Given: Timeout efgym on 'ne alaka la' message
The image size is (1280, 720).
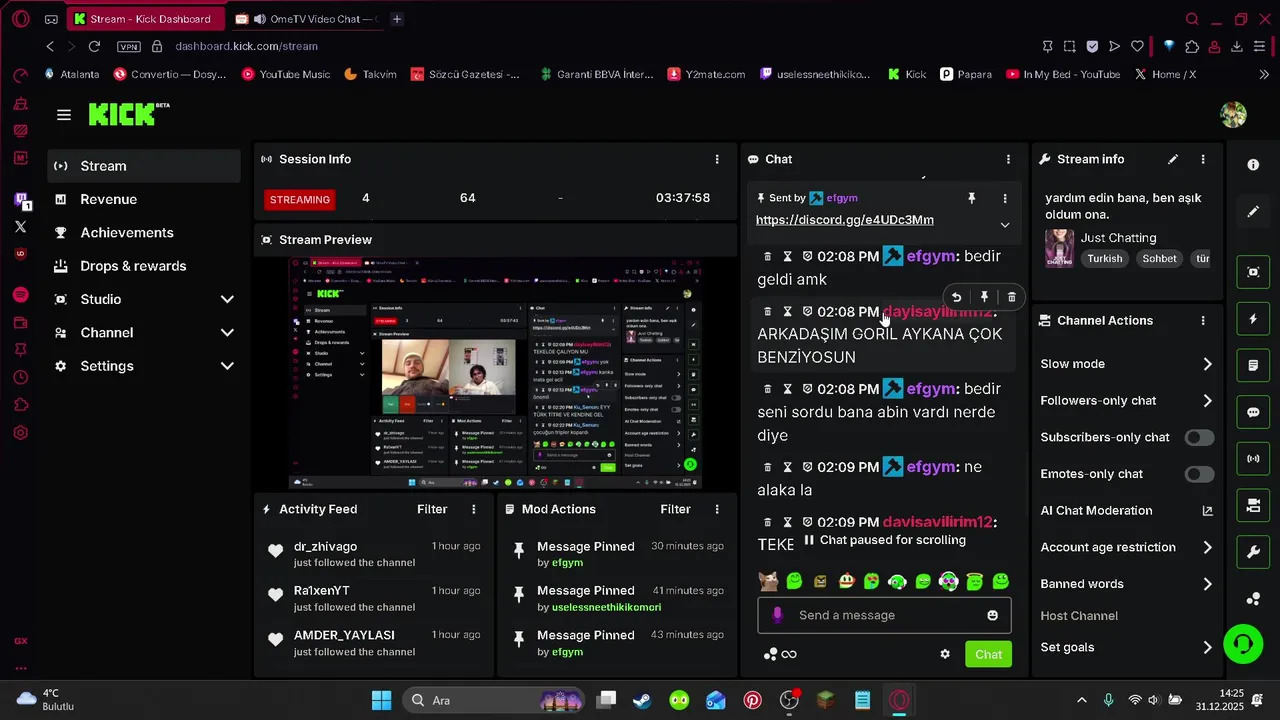Looking at the screenshot, I should coord(788,467).
